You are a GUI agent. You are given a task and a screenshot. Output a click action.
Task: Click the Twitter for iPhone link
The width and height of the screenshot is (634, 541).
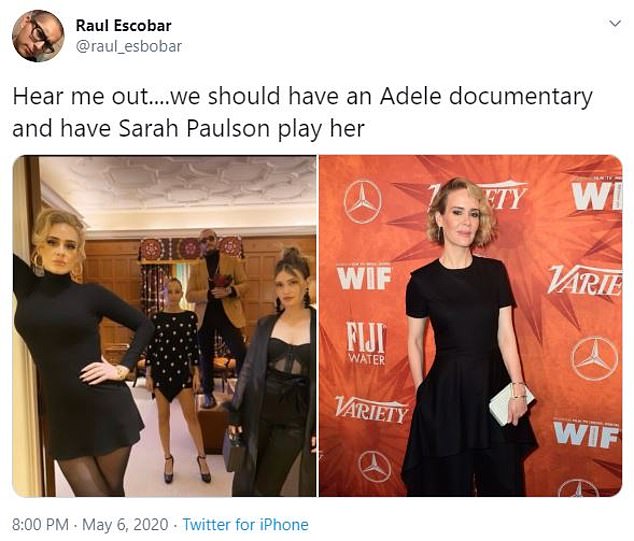click(245, 525)
